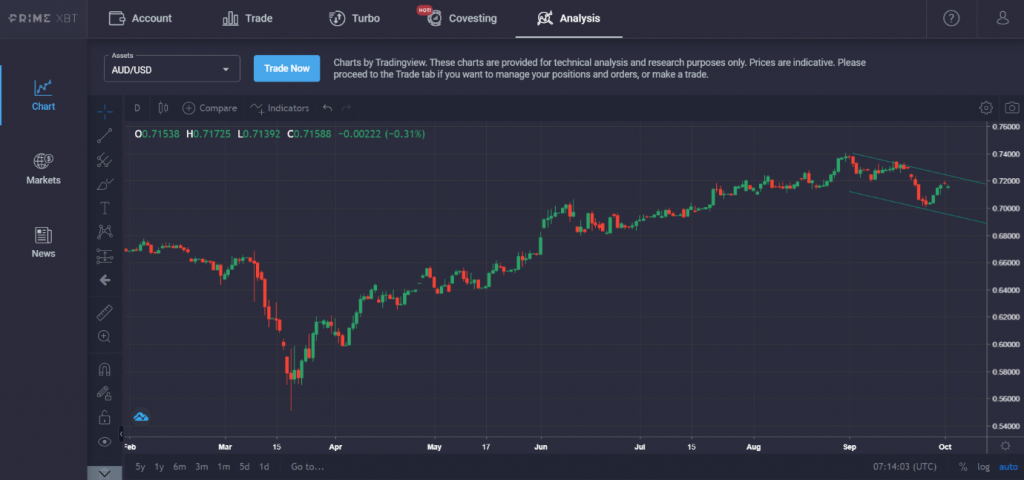This screenshot has width=1024, height=480.
Task: Open chart settings gear icon
Action: pos(986,108)
